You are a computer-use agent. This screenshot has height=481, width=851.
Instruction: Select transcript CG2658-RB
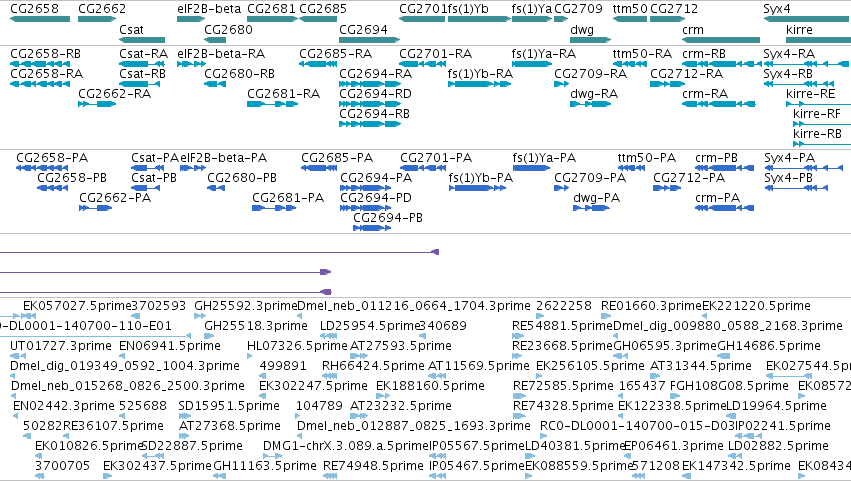pos(40,64)
